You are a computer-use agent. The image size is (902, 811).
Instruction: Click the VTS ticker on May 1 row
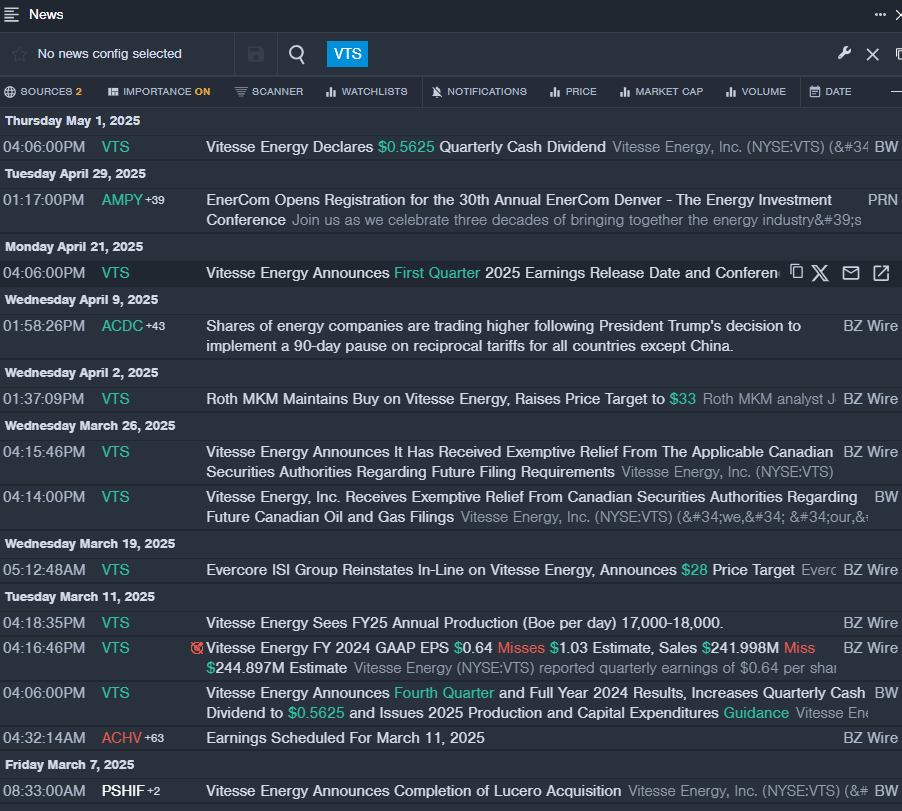[116, 147]
